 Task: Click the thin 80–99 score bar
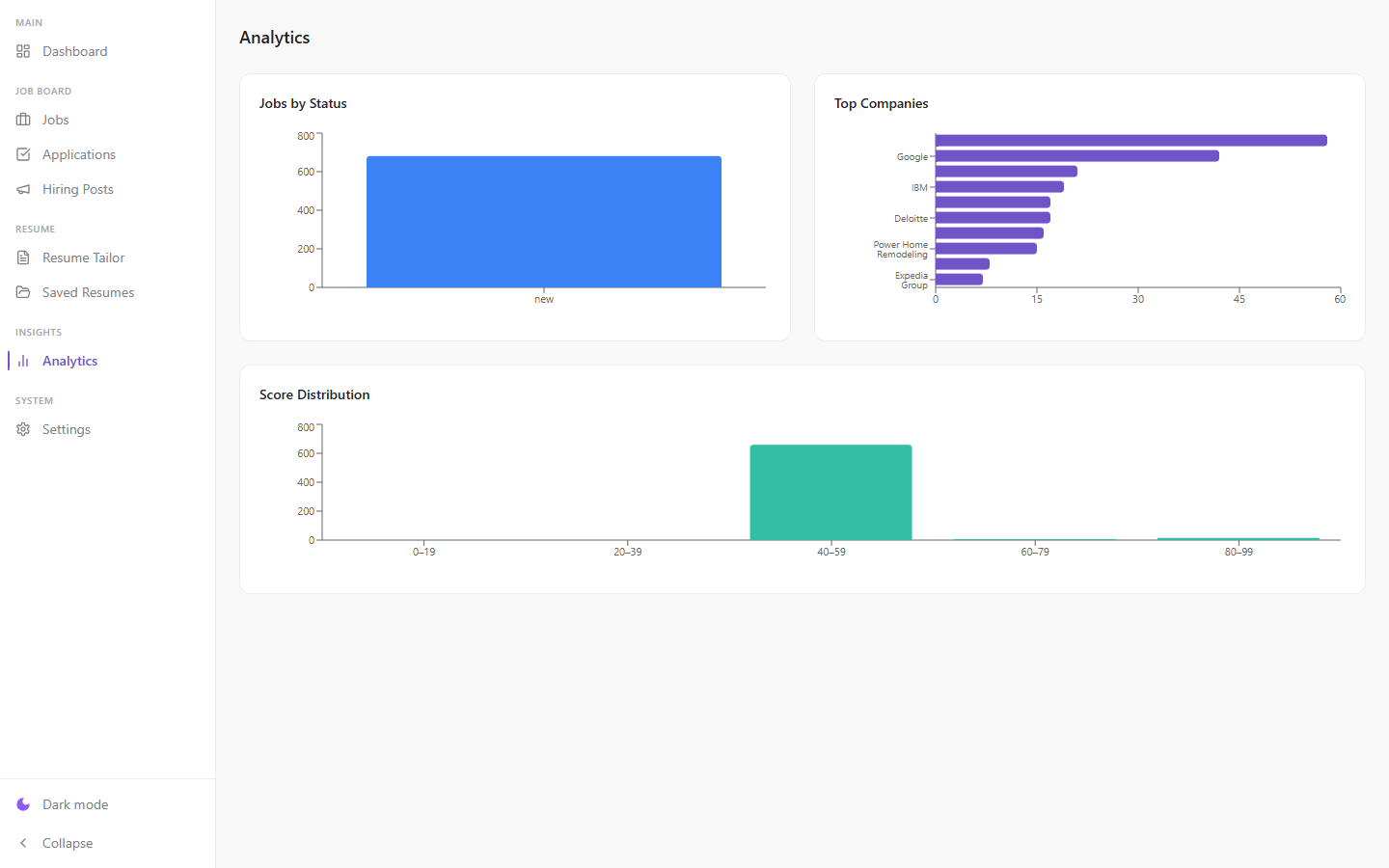pyautogui.click(x=1239, y=539)
